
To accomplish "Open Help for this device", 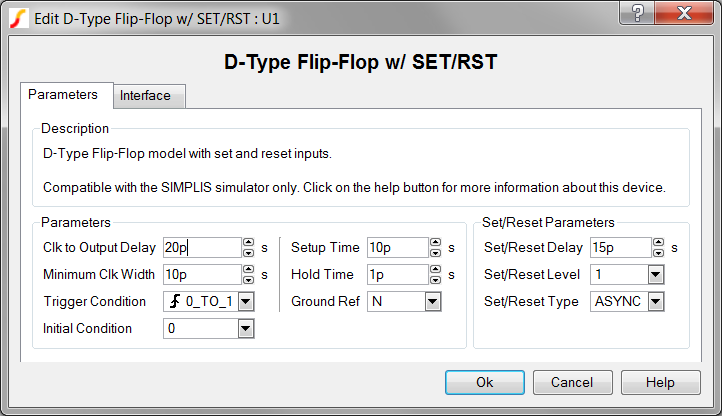I will coord(661,382).
